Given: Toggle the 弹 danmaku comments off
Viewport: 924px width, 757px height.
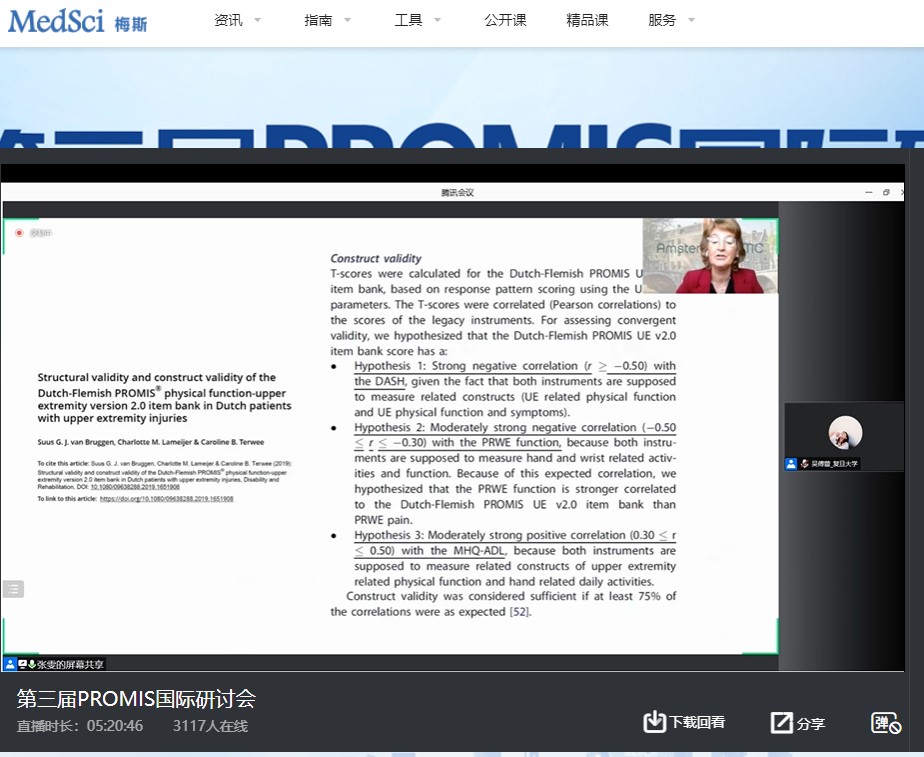Looking at the screenshot, I should [886, 723].
